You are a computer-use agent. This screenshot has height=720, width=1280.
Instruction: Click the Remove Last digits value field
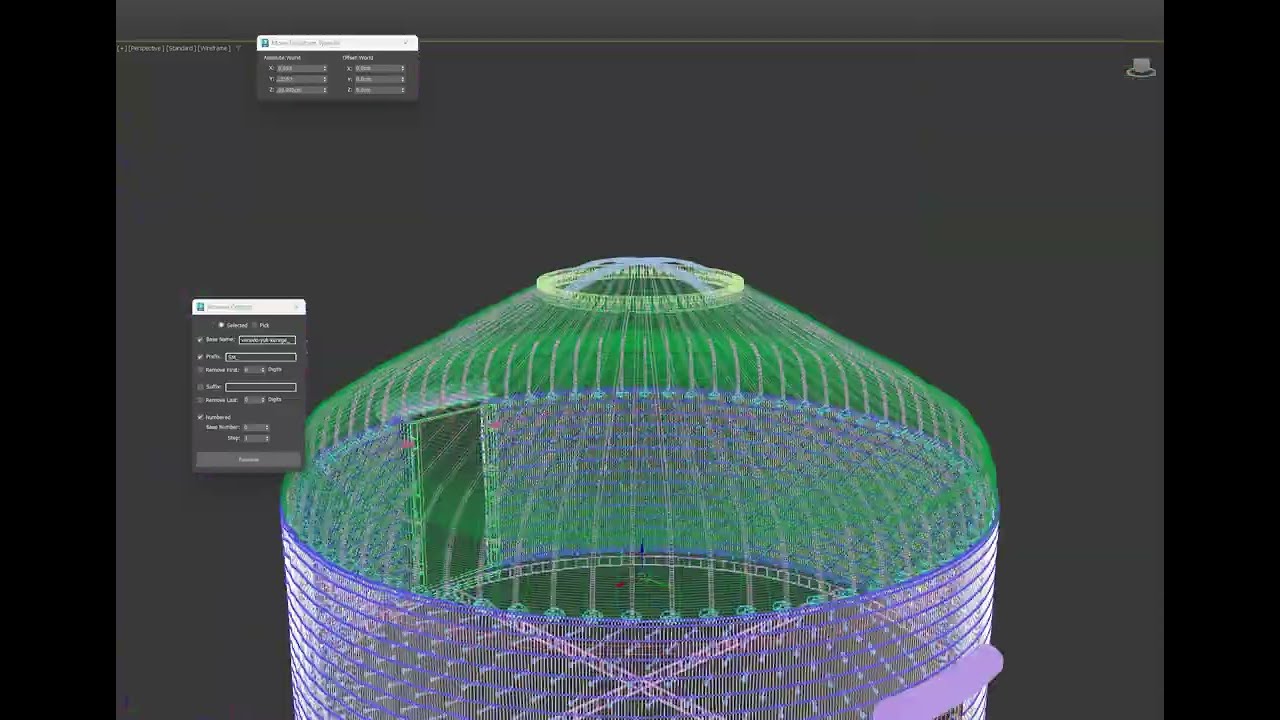252,400
